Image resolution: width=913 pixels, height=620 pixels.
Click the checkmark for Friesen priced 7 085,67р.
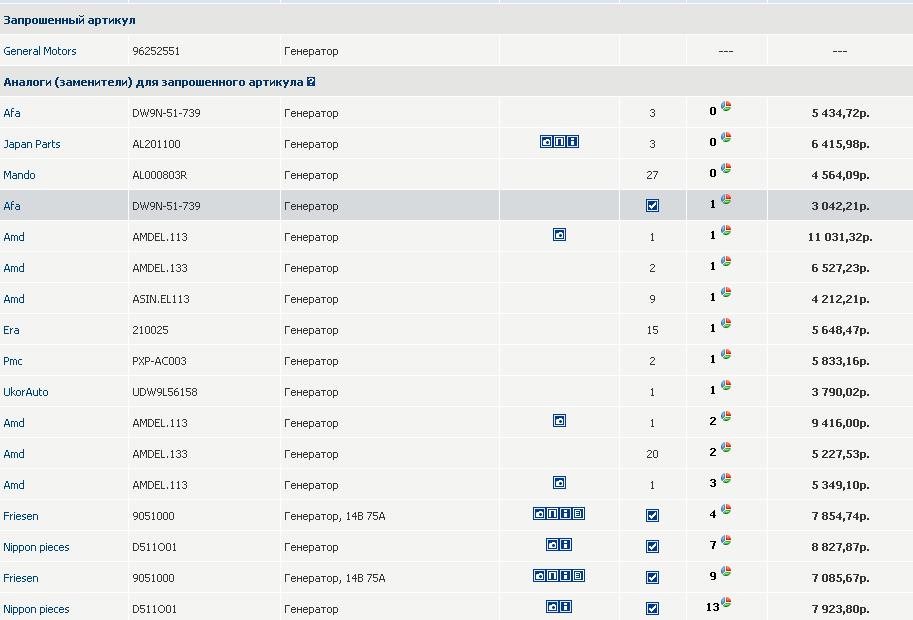(653, 578)
